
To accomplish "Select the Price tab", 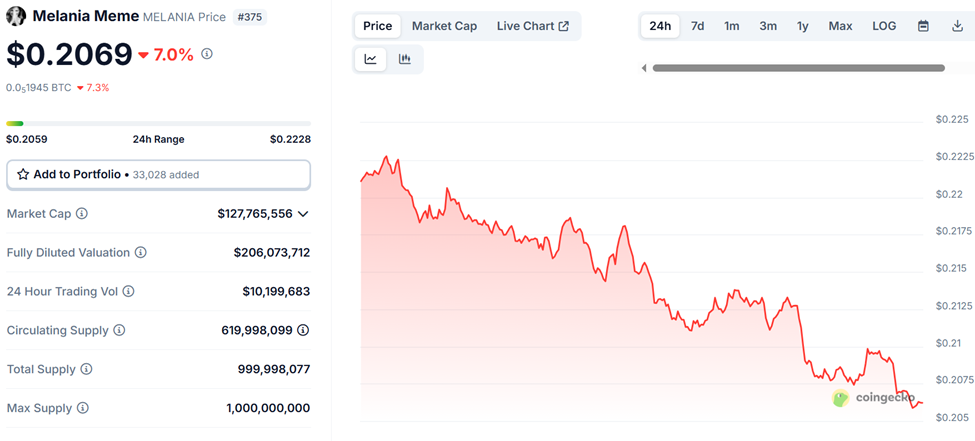I will [378, 26].
